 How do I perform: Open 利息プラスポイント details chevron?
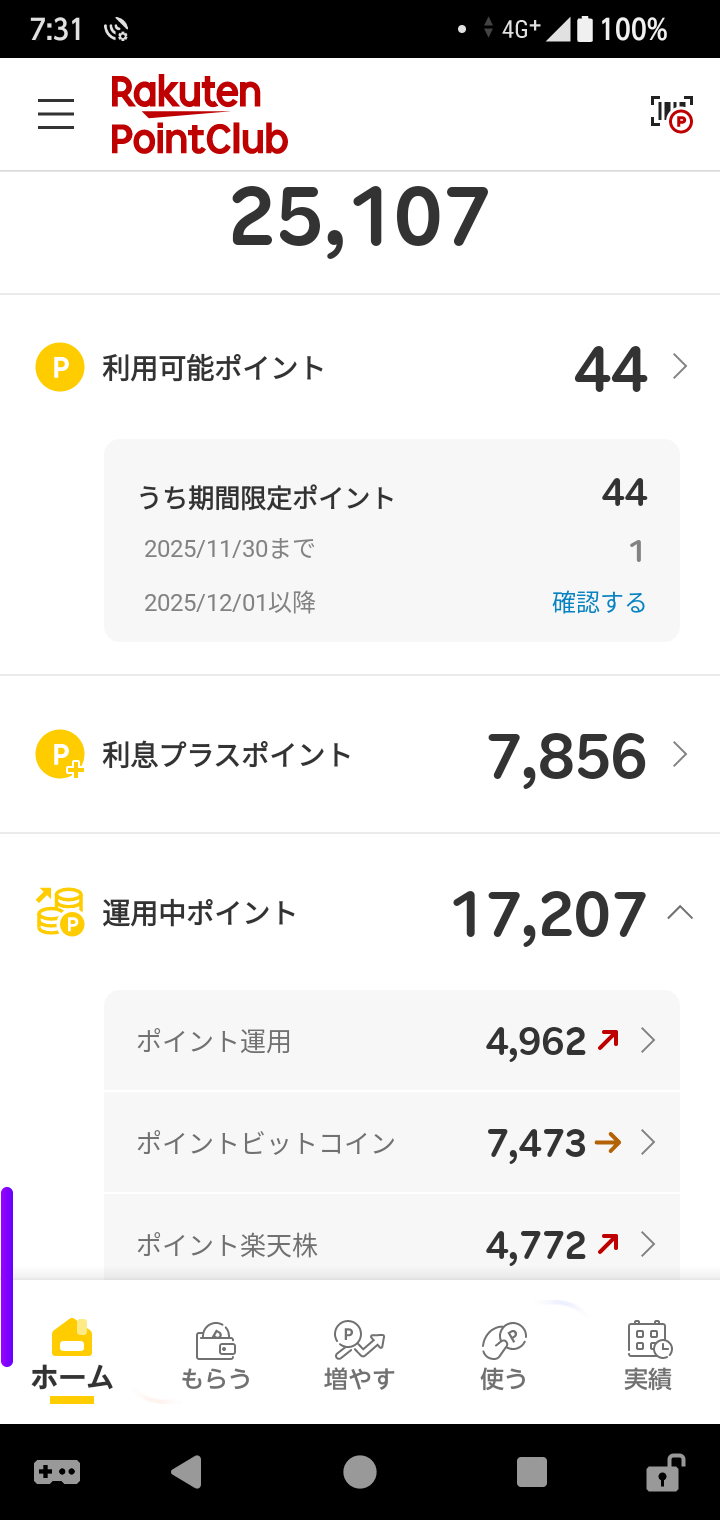tap(680, 755)
